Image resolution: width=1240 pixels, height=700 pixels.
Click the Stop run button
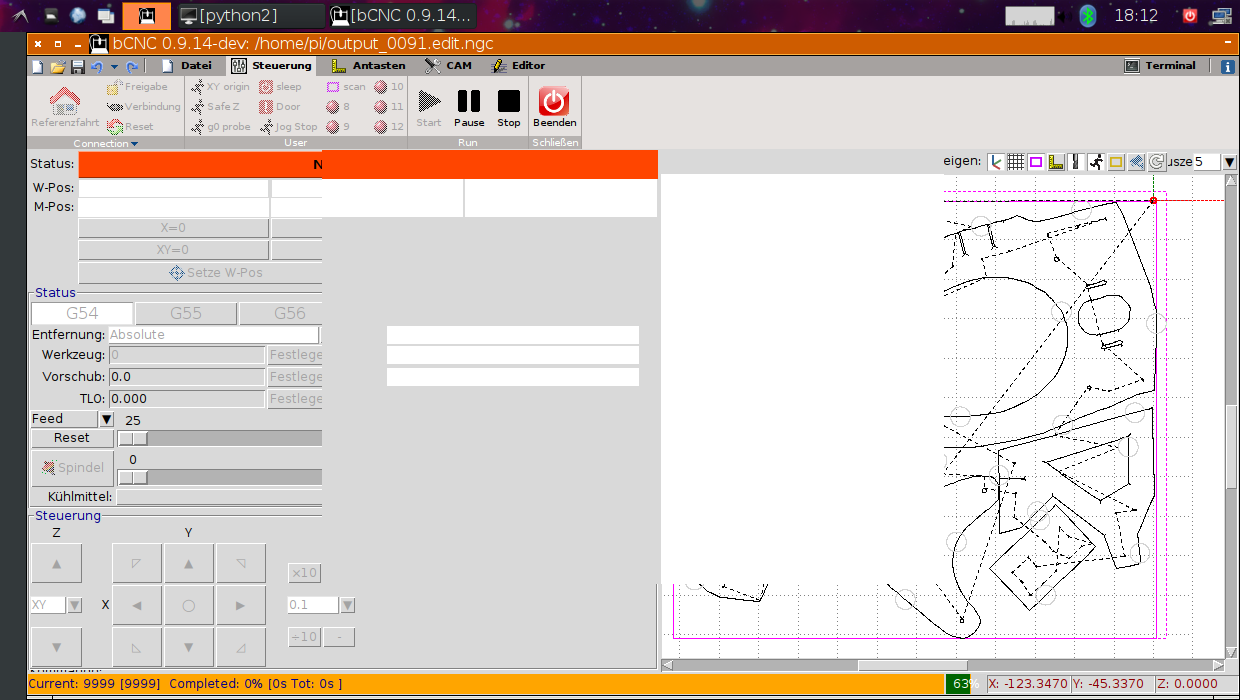pos(509,107)
